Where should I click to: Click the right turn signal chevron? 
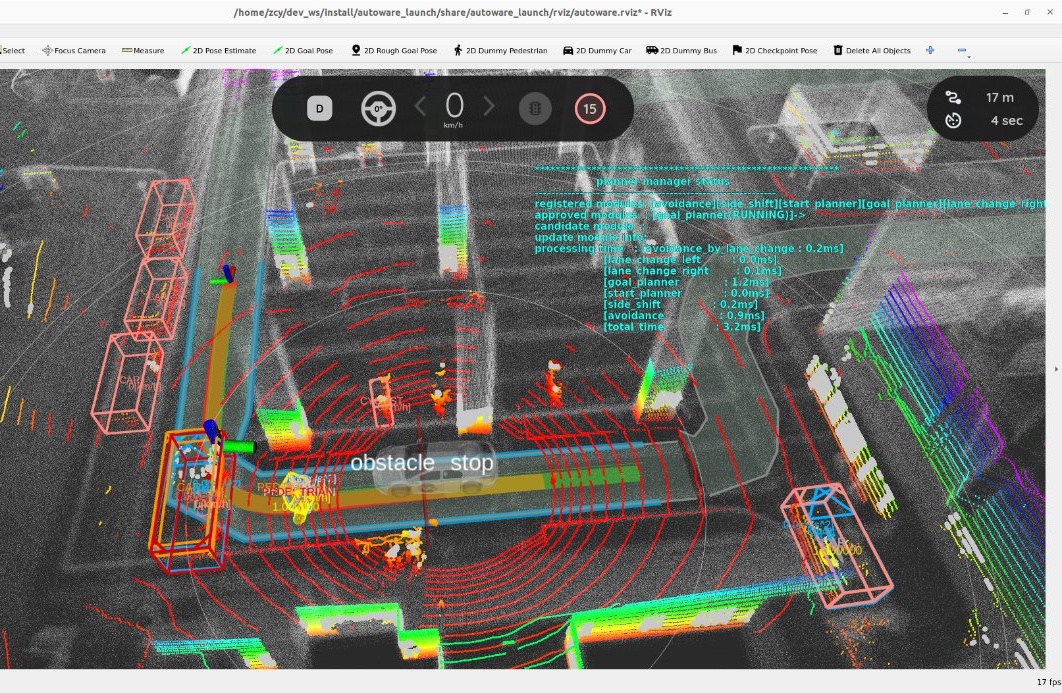tap(489, 107)
